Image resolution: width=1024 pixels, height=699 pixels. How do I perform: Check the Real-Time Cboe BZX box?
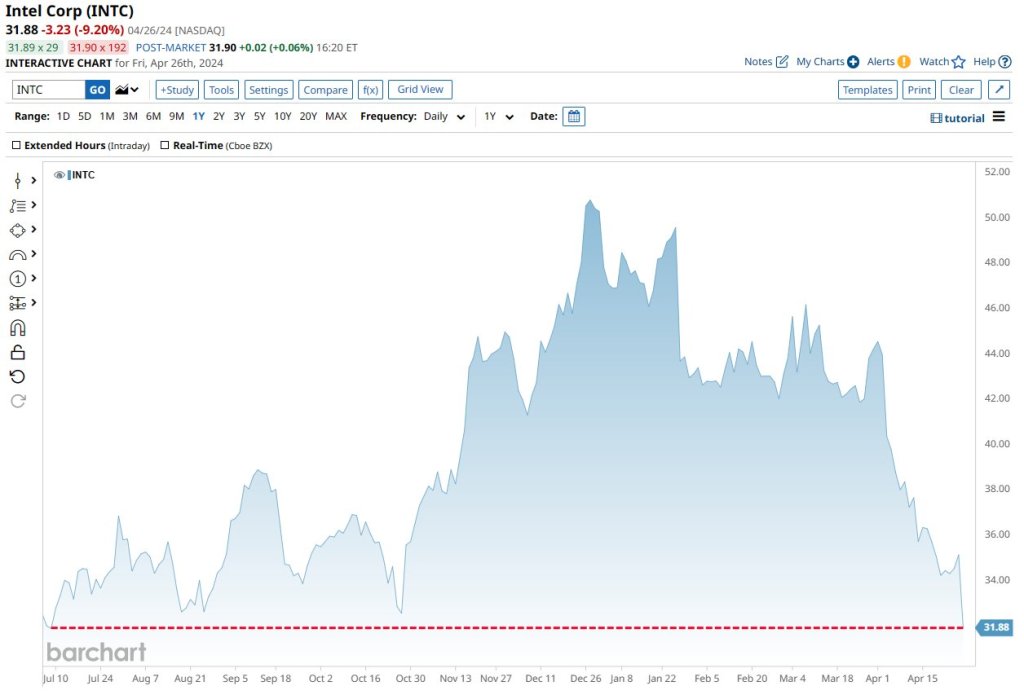(x=165, y=146)
